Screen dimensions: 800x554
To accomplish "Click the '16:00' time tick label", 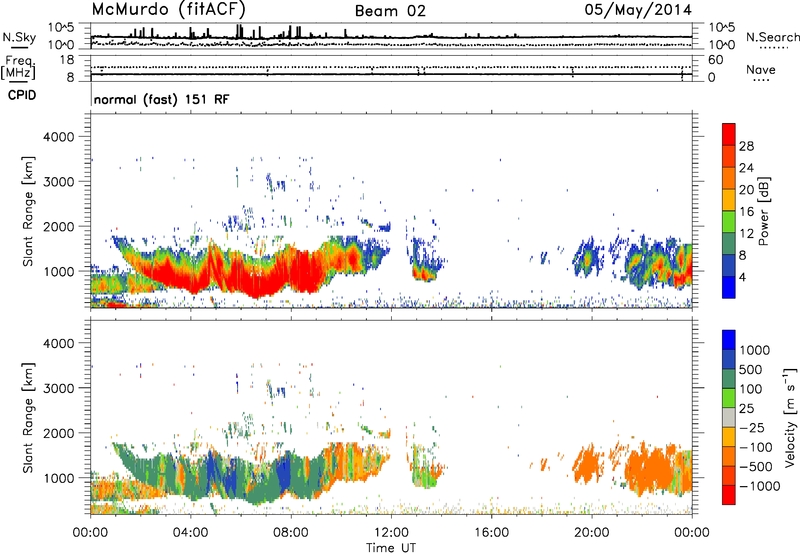I will (491, 533).
